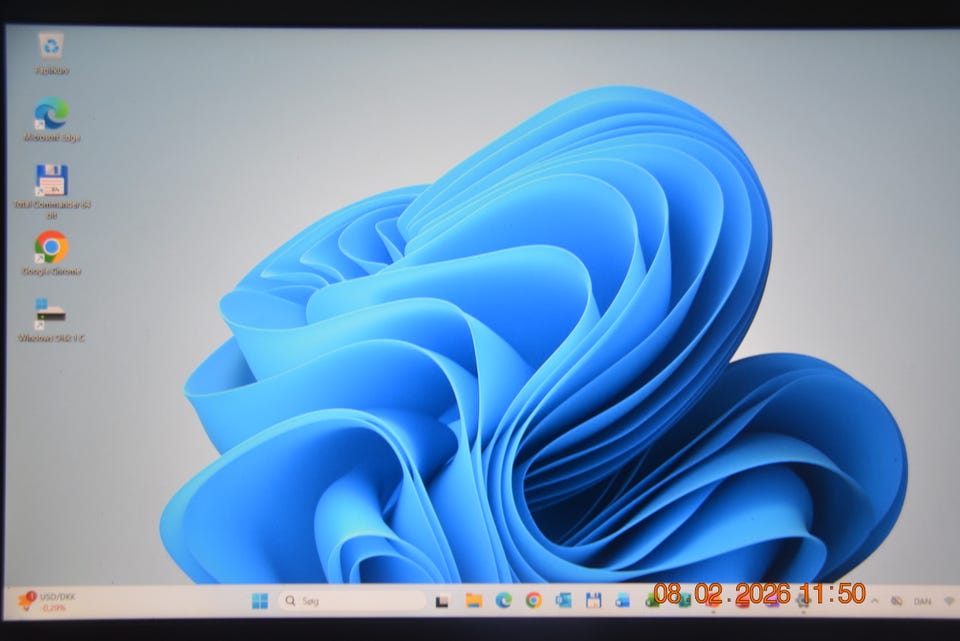The width and height of the screenshot is (960, 641).
Task: Select the Total Commander 64 bit desktop shortcut
Action: tap(51, 192)
